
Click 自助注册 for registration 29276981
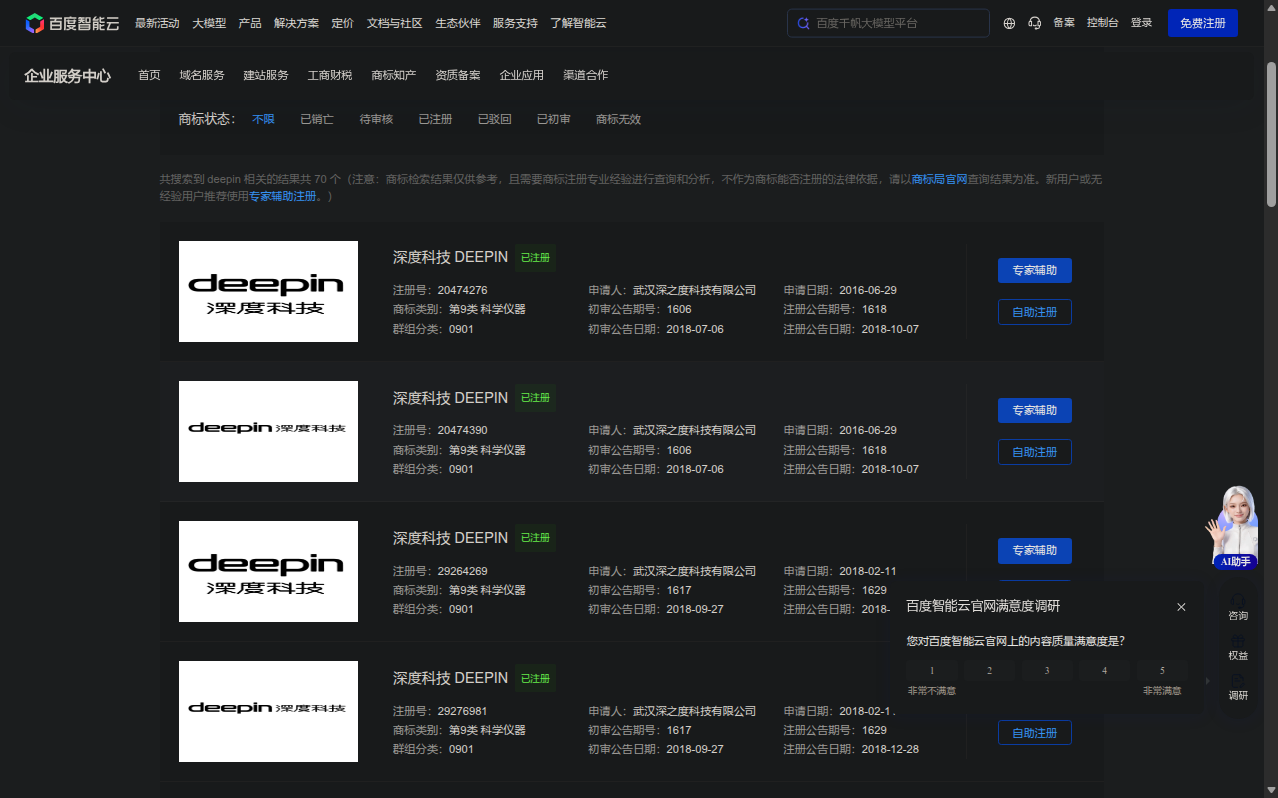point(1034,733)
